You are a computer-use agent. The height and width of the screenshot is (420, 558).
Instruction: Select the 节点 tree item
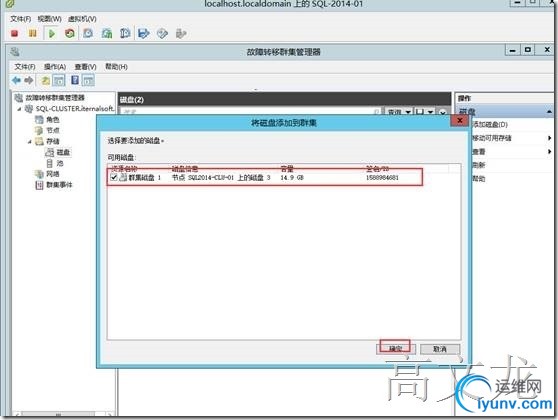pyautogui.click(x=53, y=130)
